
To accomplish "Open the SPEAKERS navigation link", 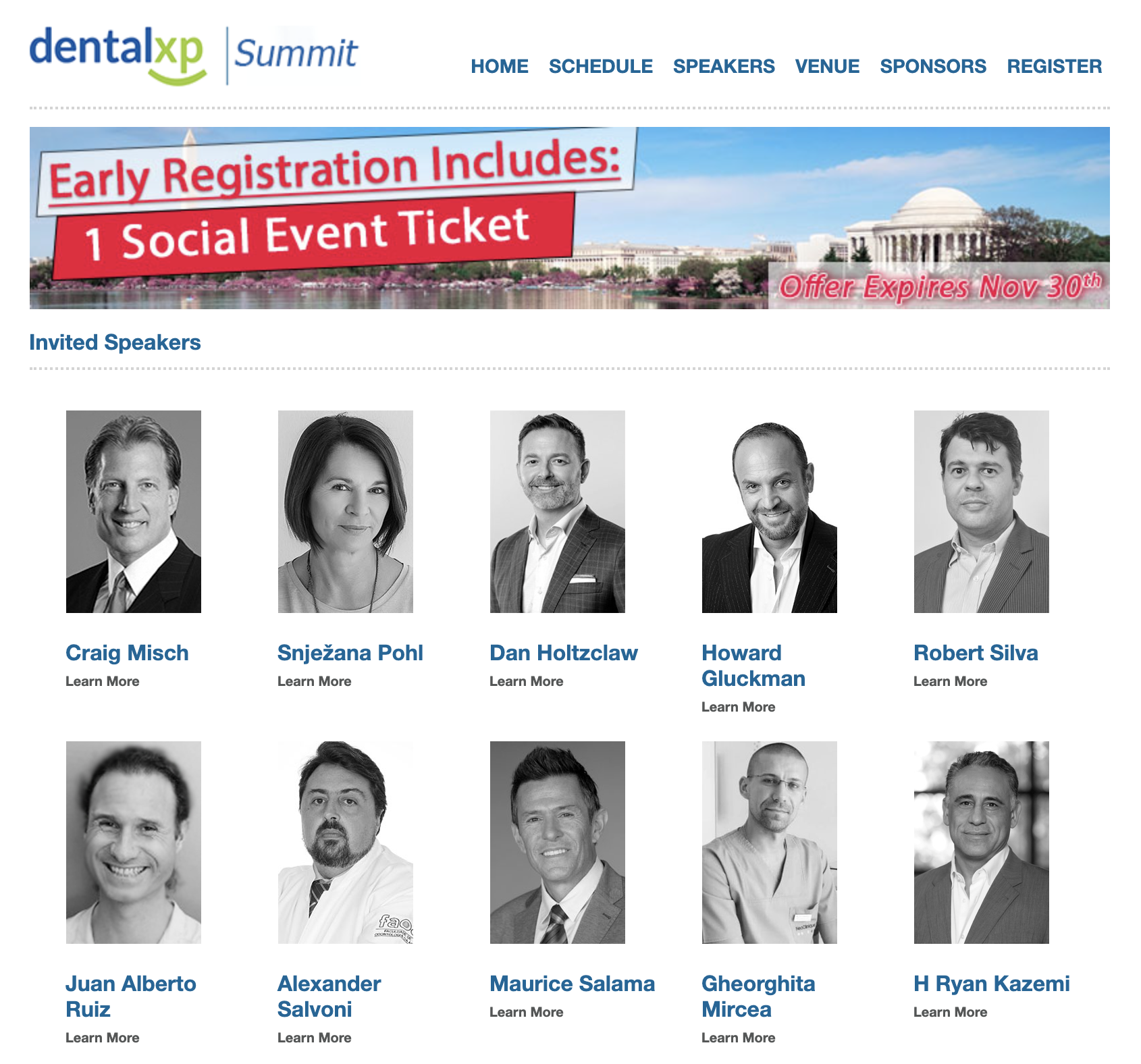I will [723, 66].
